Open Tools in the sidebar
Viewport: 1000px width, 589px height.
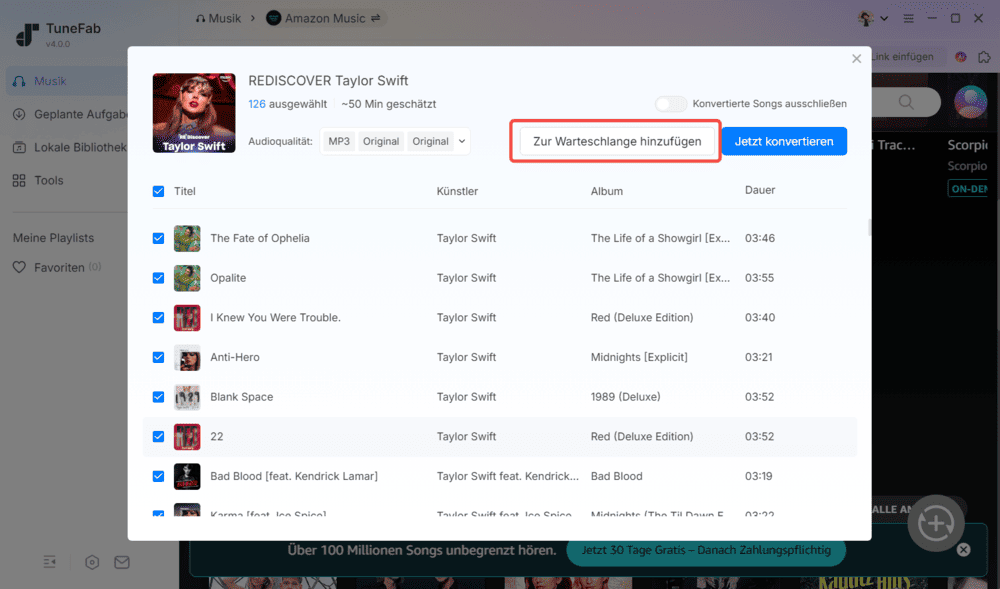tap(38, 180)
